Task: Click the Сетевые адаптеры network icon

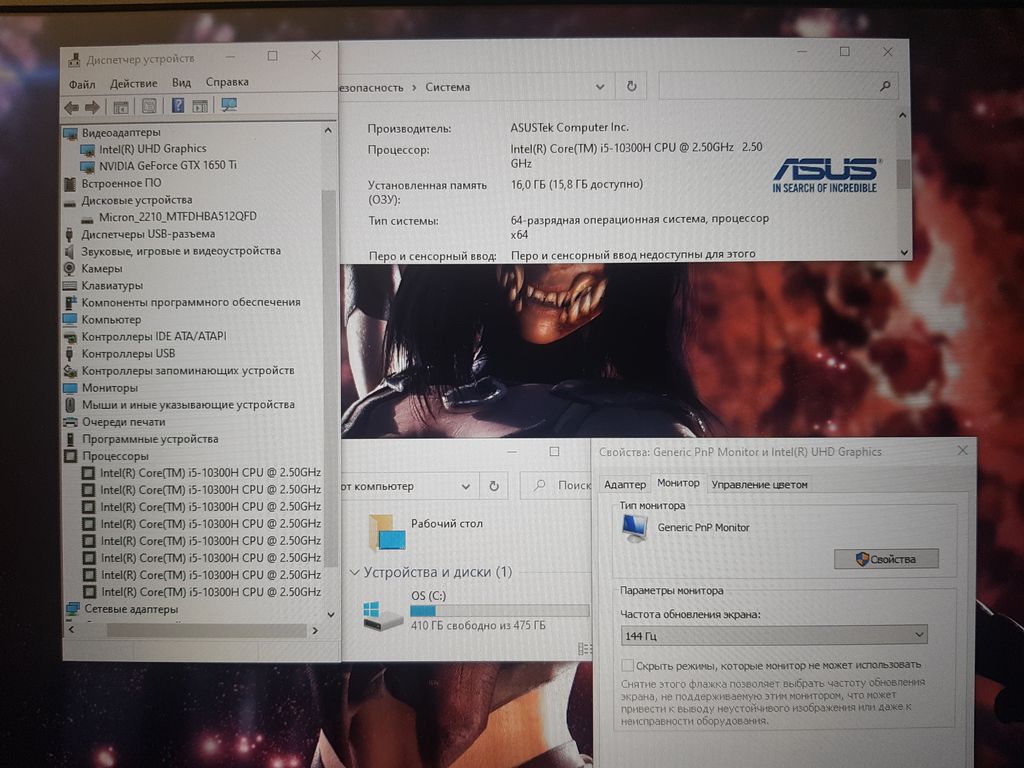Action: [72, 609]
